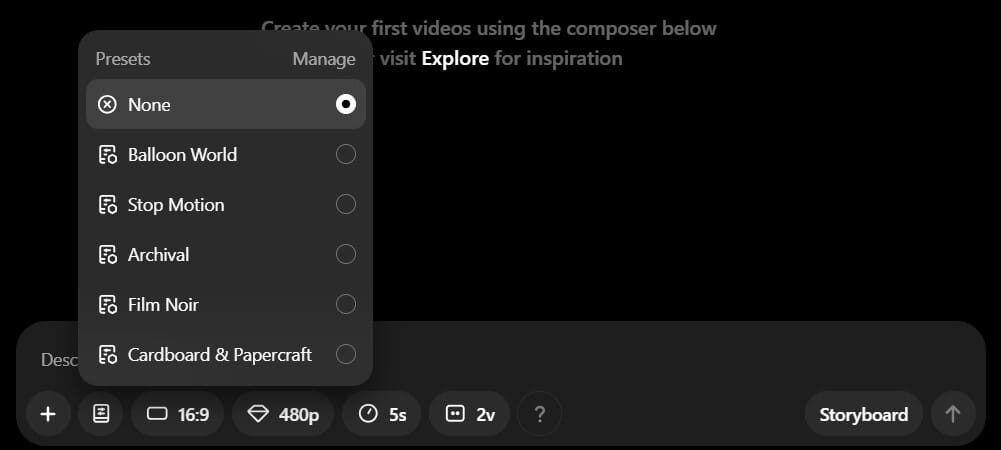This screenshot has height=450, width=1001.
Task: Choose the None preset entry
Action: [150, 105]
